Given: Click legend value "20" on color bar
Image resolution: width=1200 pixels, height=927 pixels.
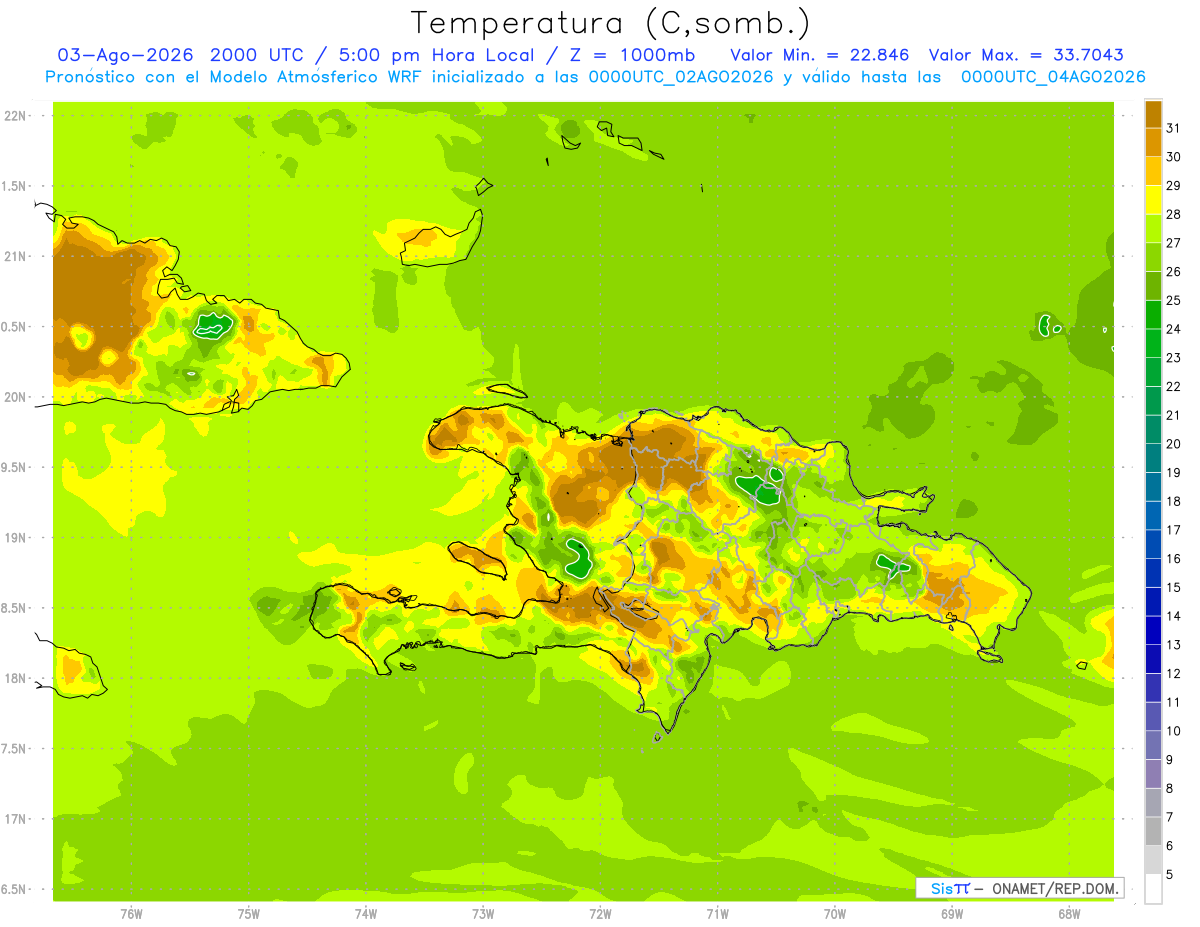Looking at the screenshot, I should point(1174,444).
